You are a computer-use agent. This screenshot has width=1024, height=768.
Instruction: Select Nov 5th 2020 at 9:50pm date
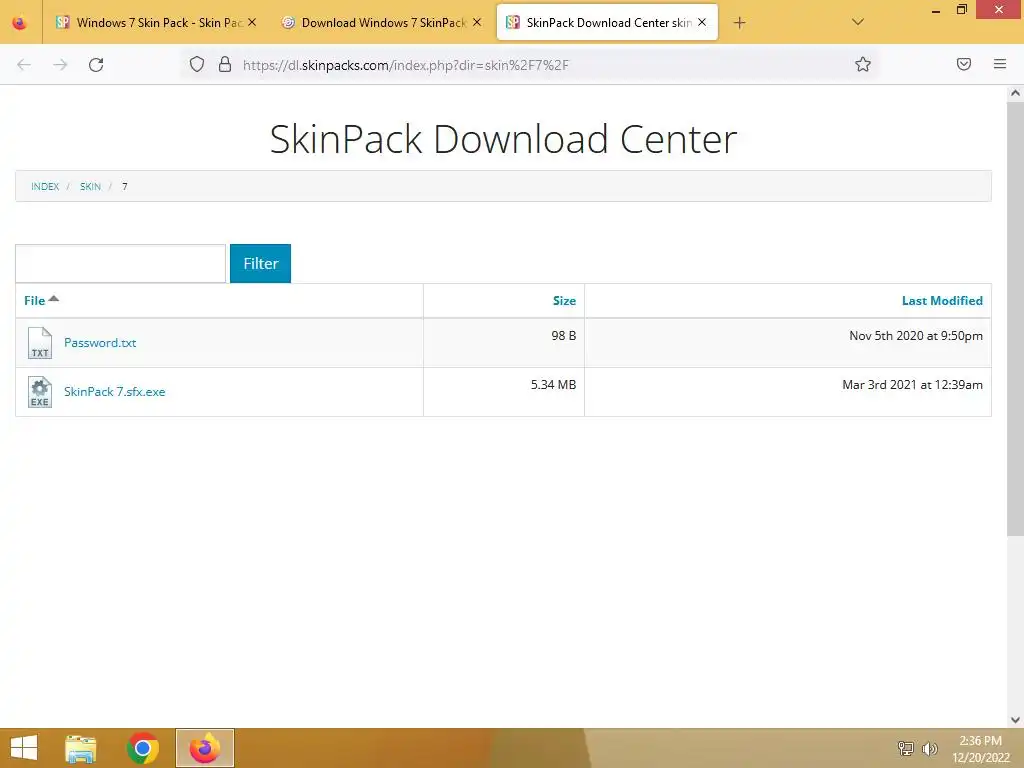tap(916, 336)
